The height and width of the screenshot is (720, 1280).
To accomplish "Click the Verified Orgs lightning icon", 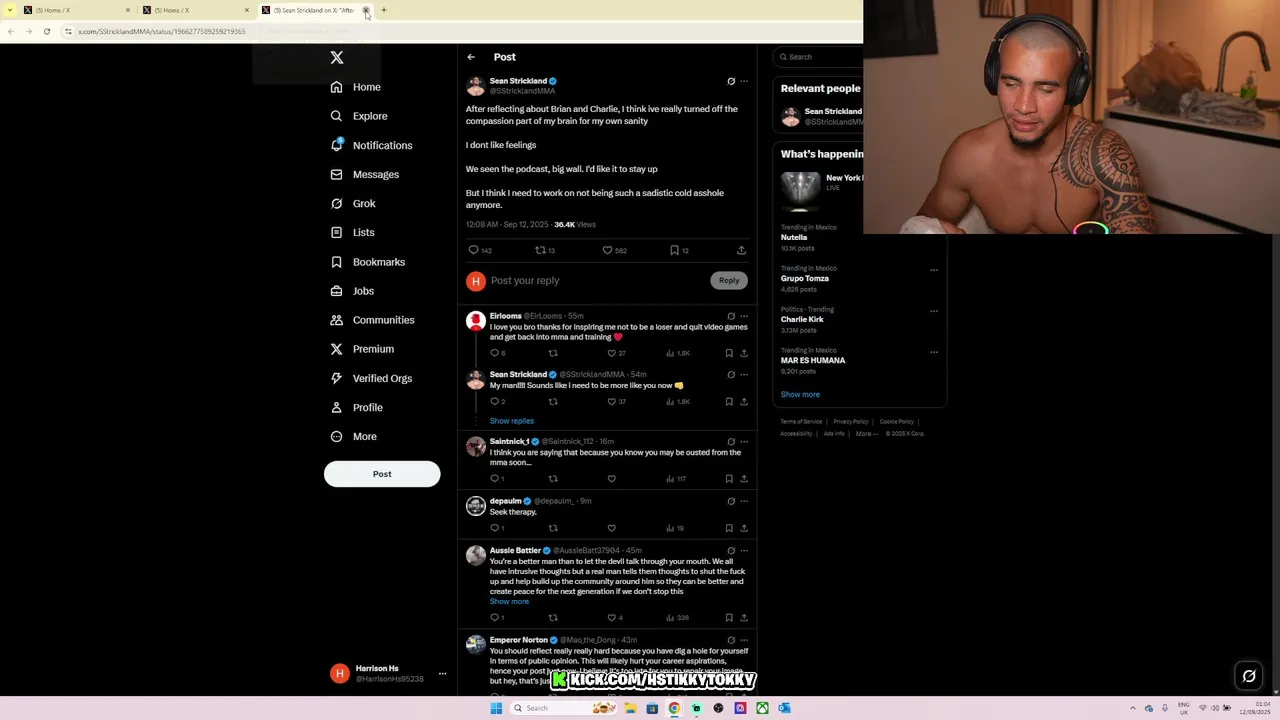I will pos(337,378).
